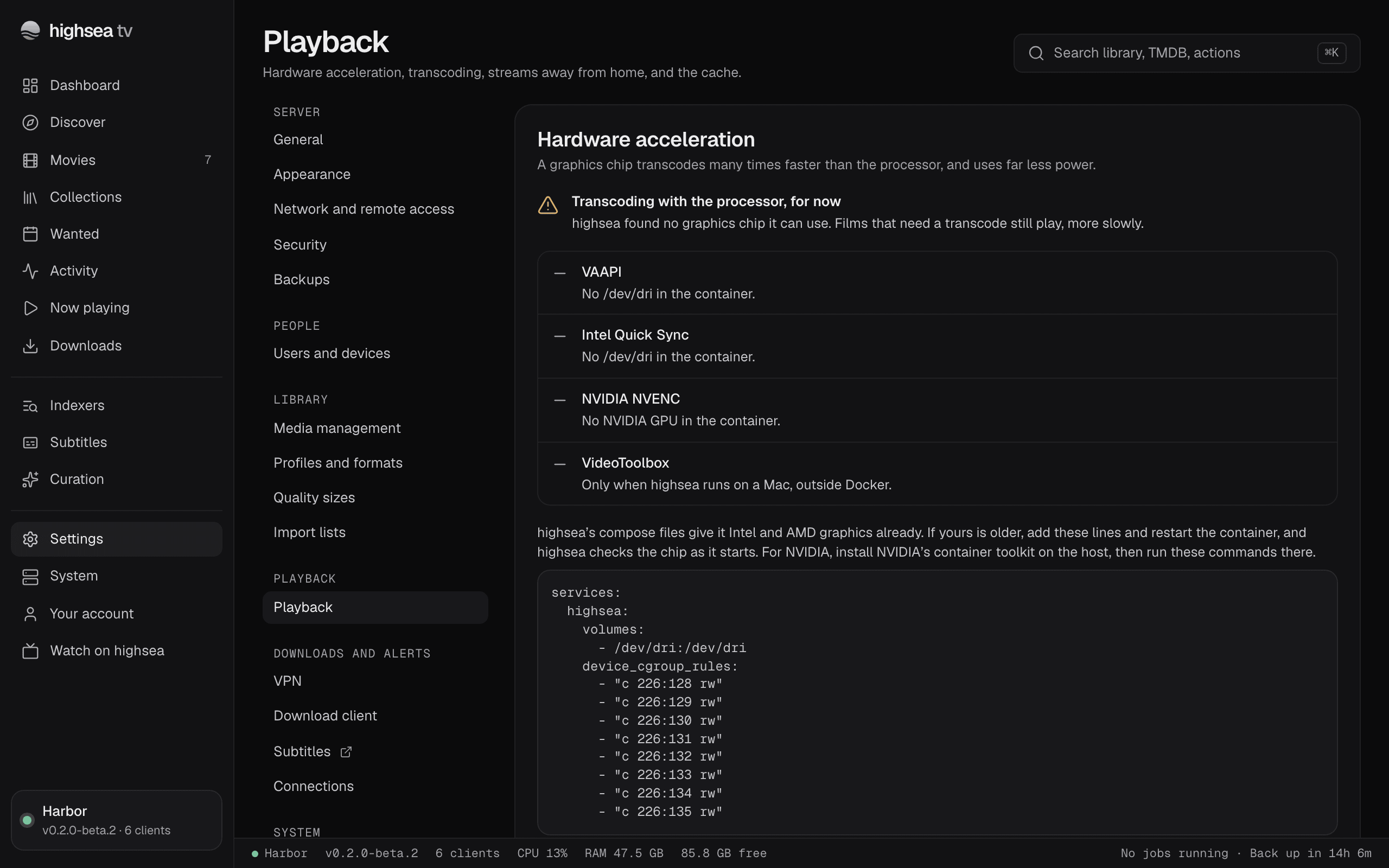Viewport: 1389px width, 868px height.
Task: Open Watch on highsea TV icon
Action: point(30,651)
